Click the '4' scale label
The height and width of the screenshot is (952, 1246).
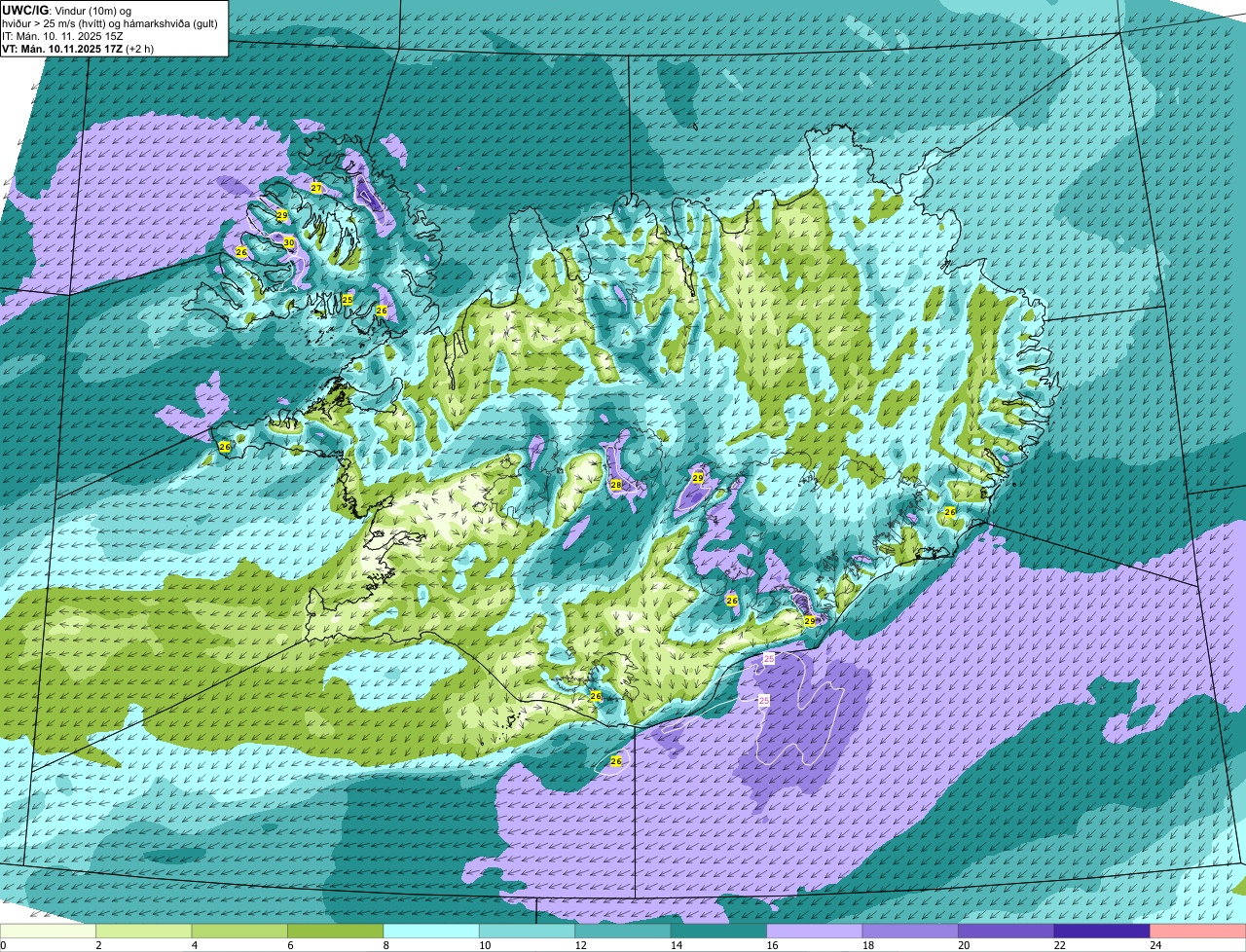tap(194, 944)
